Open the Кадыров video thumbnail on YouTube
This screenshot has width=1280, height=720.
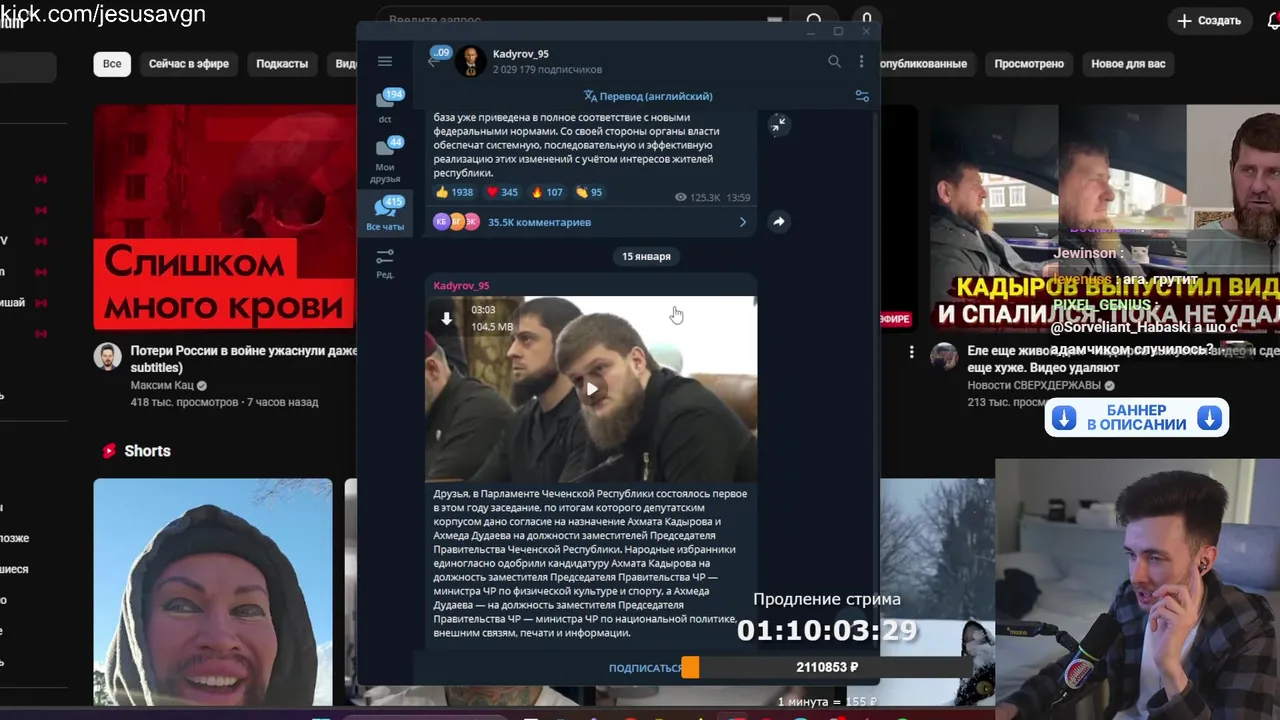click(x=1104, y=217)
